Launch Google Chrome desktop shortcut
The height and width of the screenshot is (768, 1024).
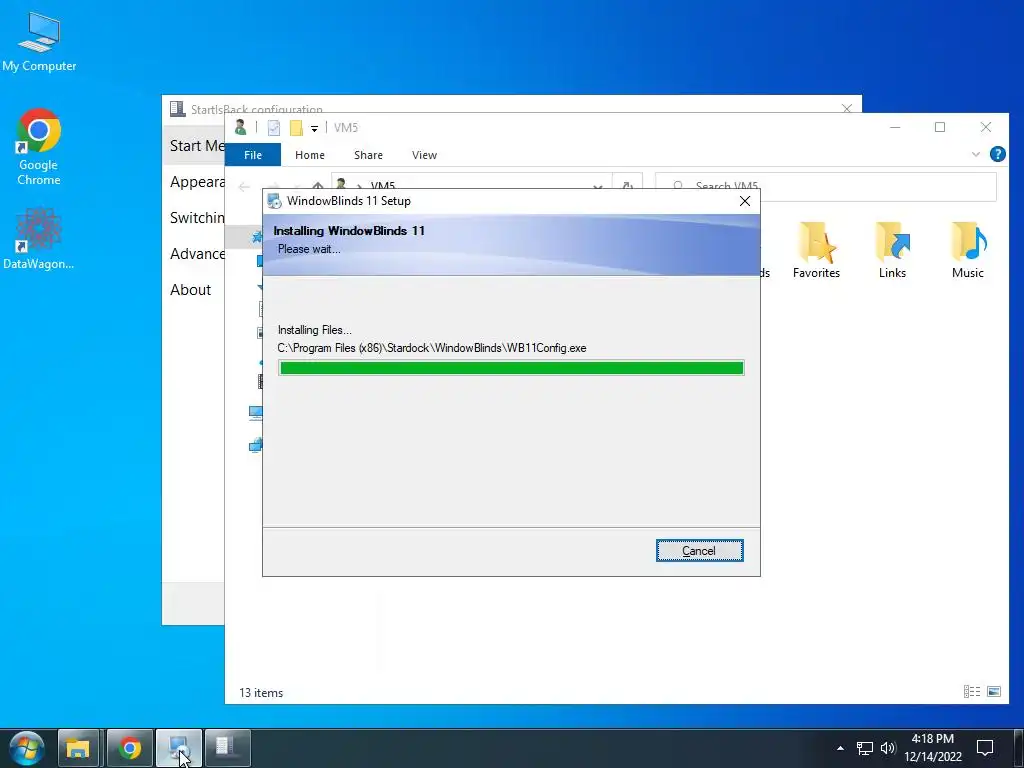(x=39, y=148)
